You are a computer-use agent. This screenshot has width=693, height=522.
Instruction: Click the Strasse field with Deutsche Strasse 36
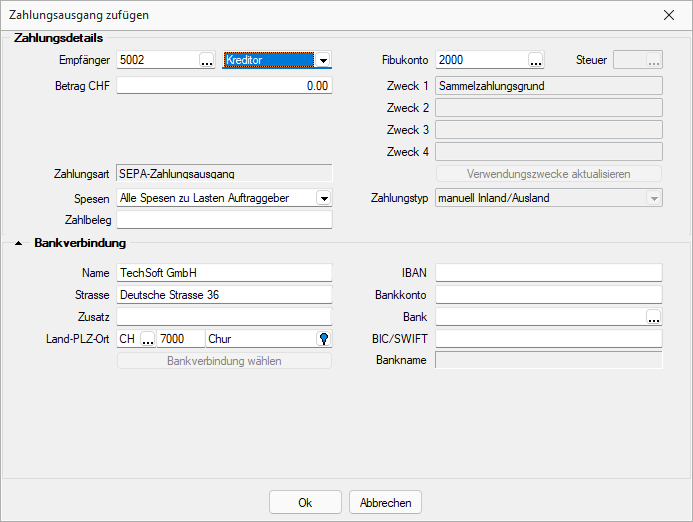click(x=224, y=295)
